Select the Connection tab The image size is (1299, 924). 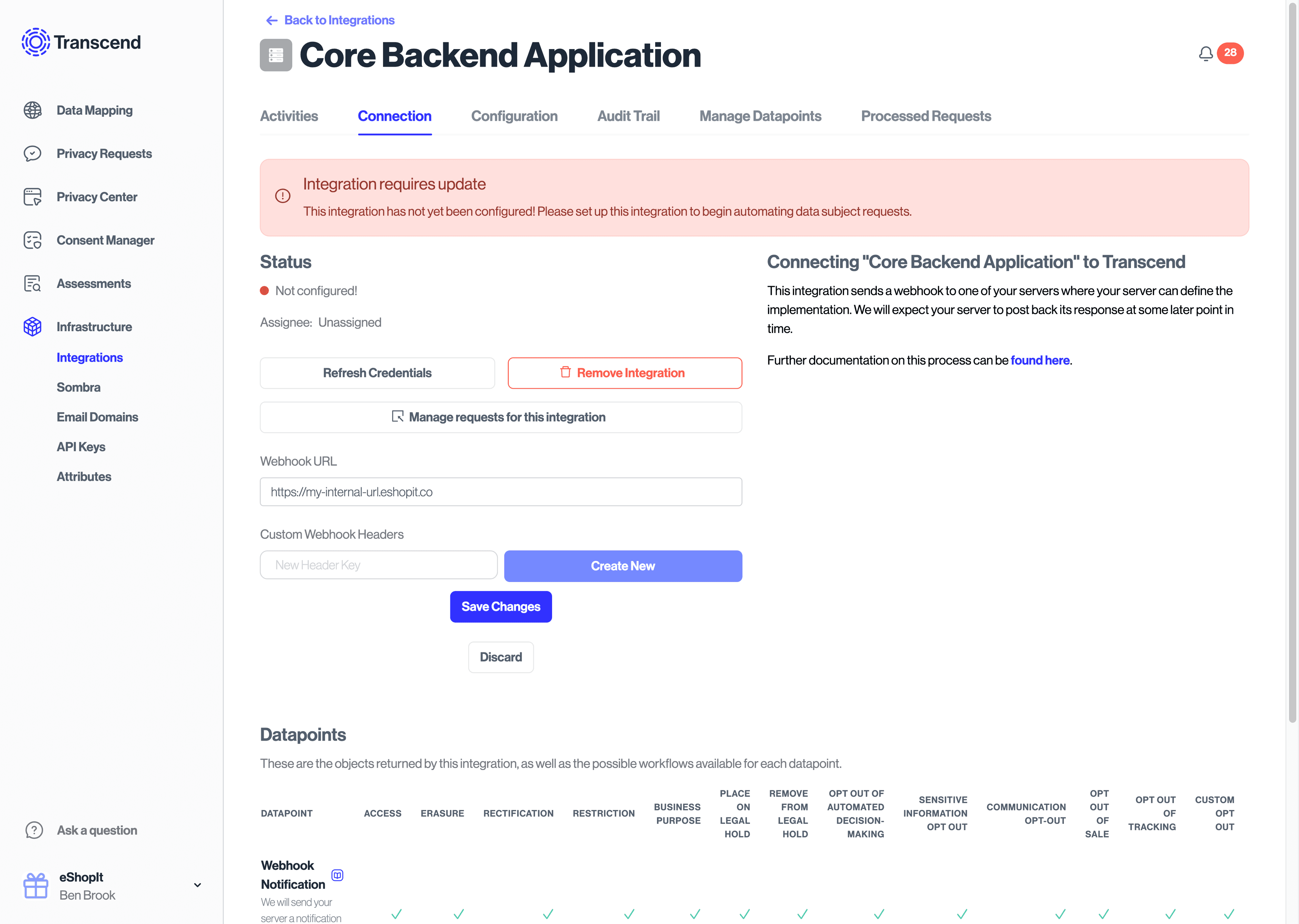click(x=395, y=116)
